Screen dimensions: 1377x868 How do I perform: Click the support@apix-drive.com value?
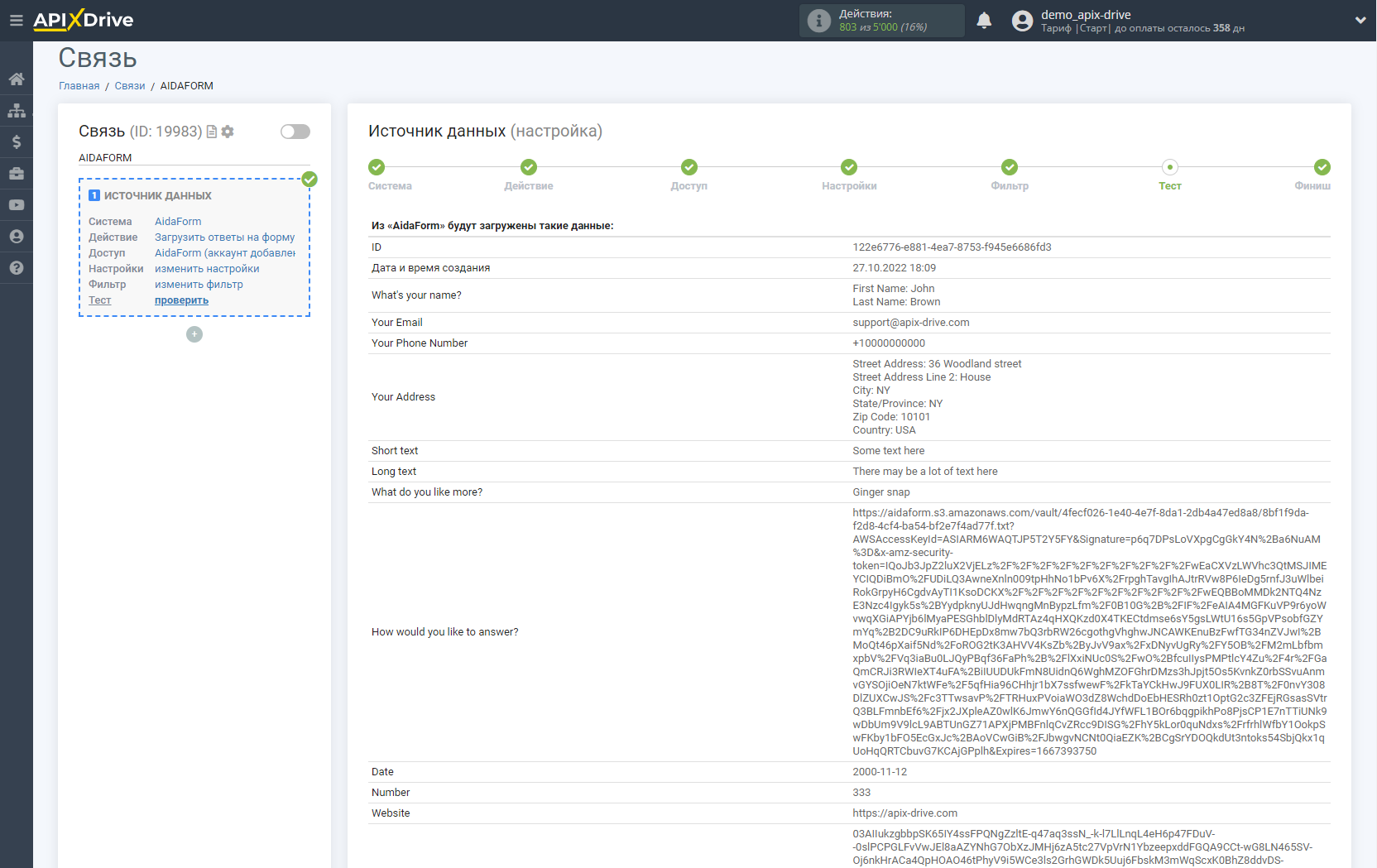911,323
